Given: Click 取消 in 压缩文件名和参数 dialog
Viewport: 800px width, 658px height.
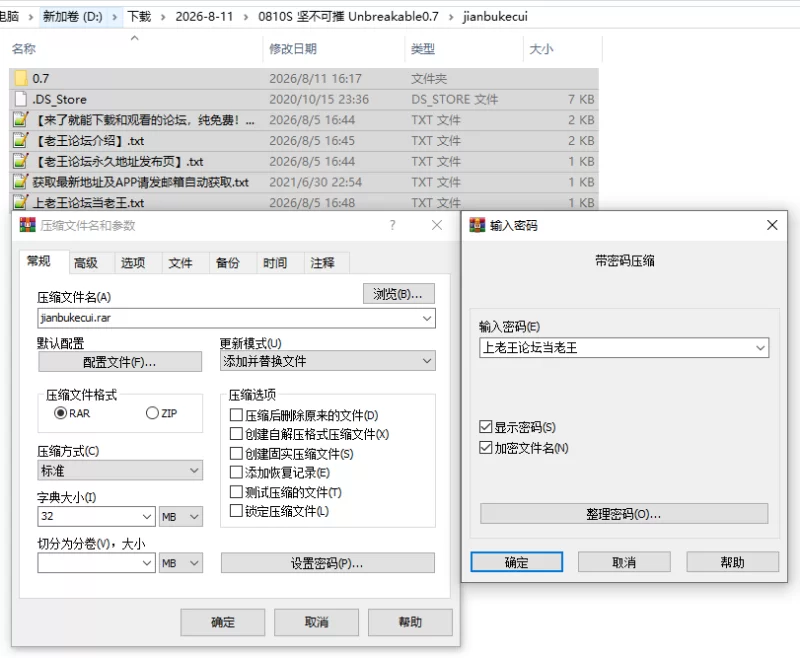Looking at the screenshot, I should pos(316,622).
